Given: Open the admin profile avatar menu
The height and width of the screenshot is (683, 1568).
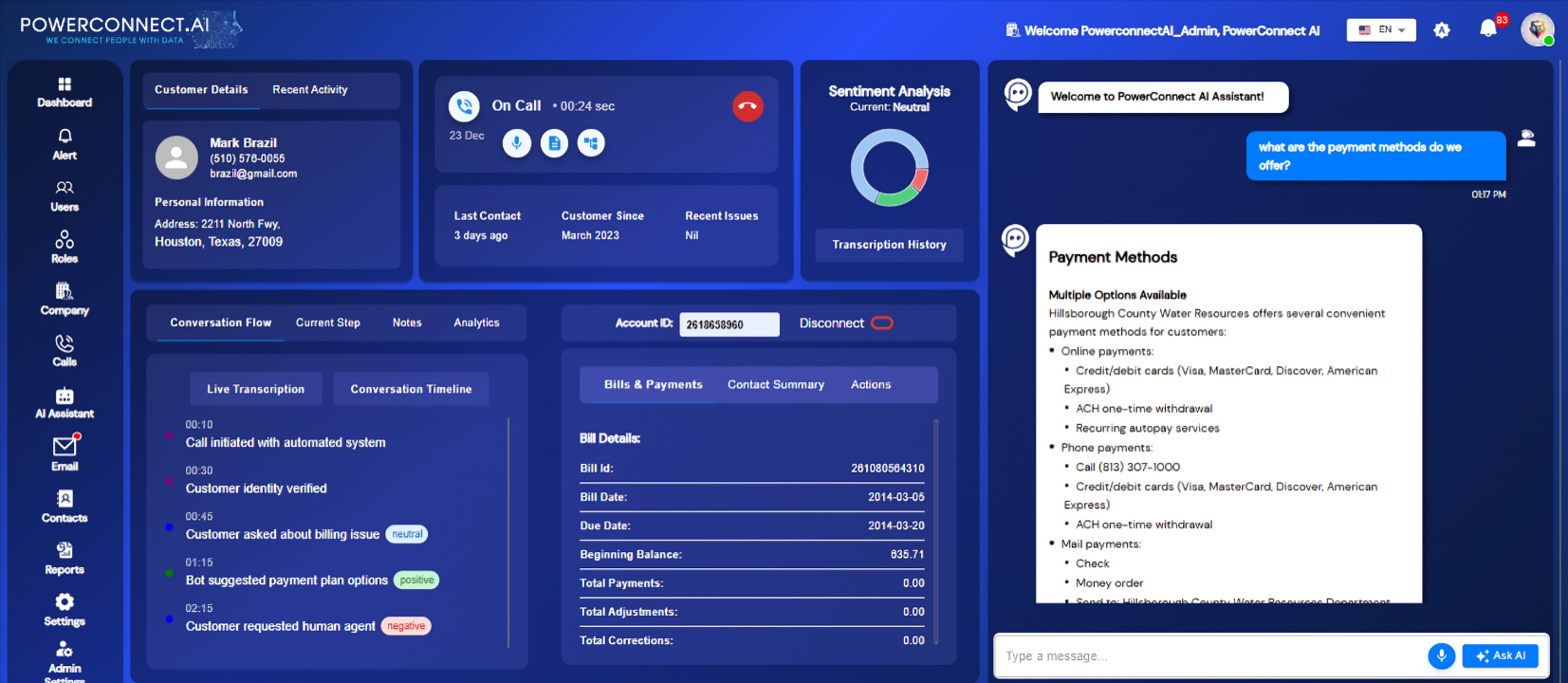Looking at the screenshot, I should point(1537,29).
